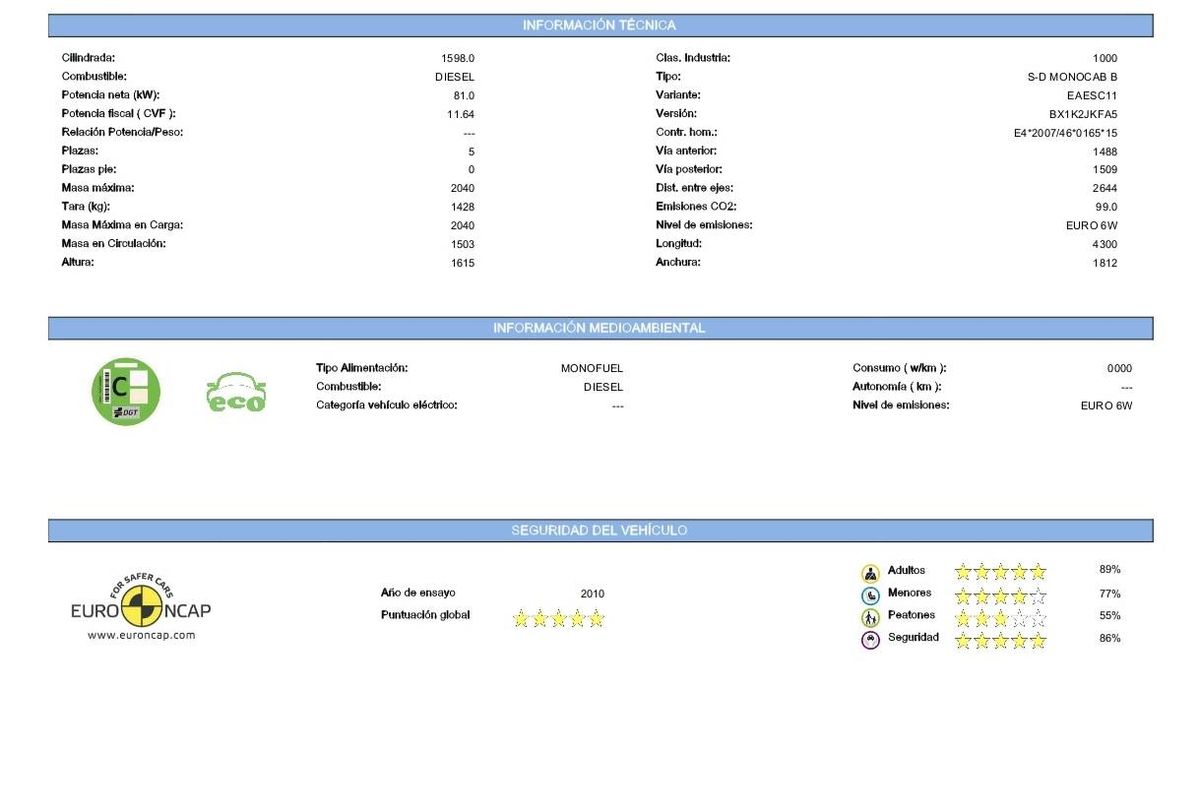Screen dimensions: 1200x808
Task: Toggle the first star of Puntuación global
Action: [520, 618]
